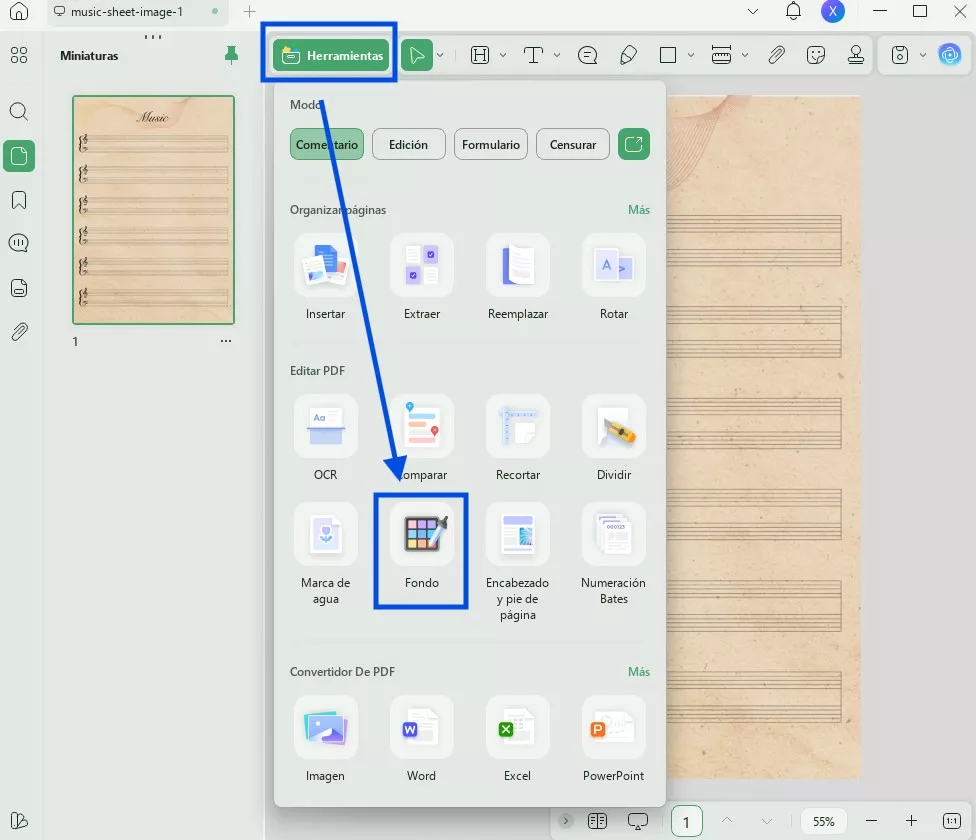Toggle the thumbnails panel sidebar icon
Viewport: 976px width, 840px height.
pos(19,156)
